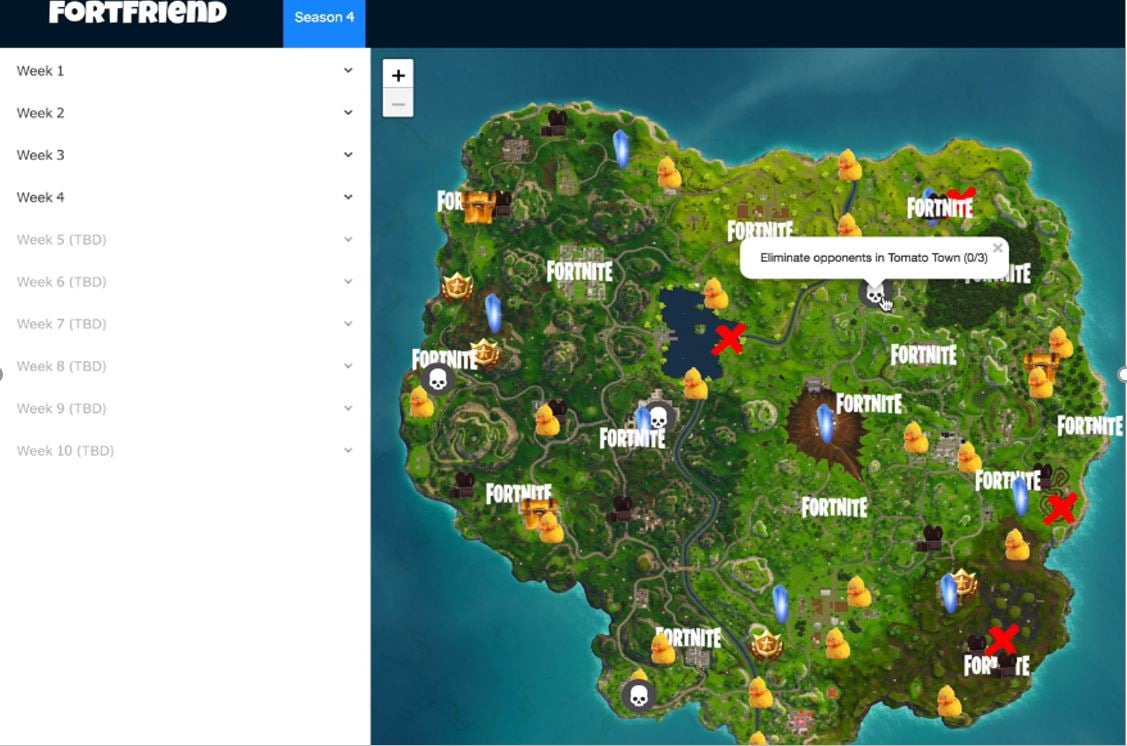Select the skull overlapping a blue crystal mid-map
Image resolution: width=1127 pixels, height=746 pixels.
click(658, 417)
